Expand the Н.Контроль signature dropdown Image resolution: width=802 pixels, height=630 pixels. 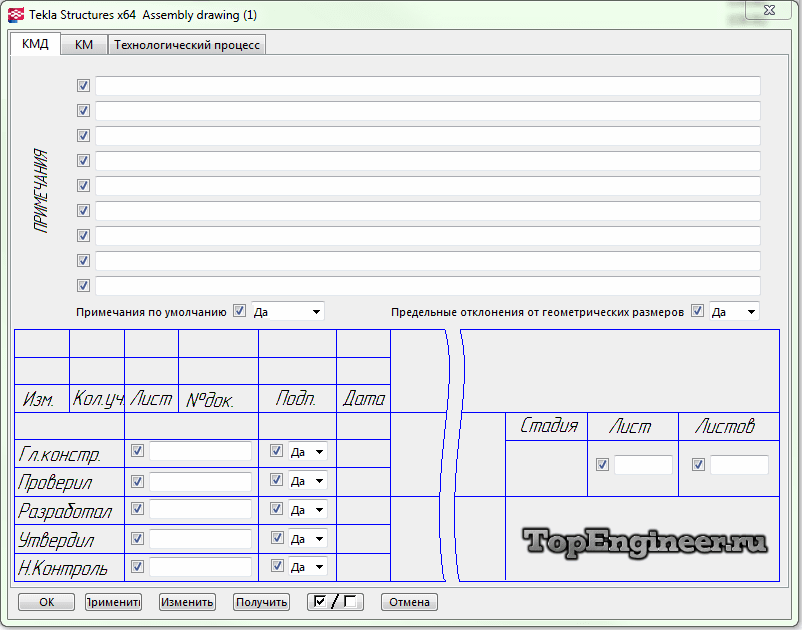[307, 567]
